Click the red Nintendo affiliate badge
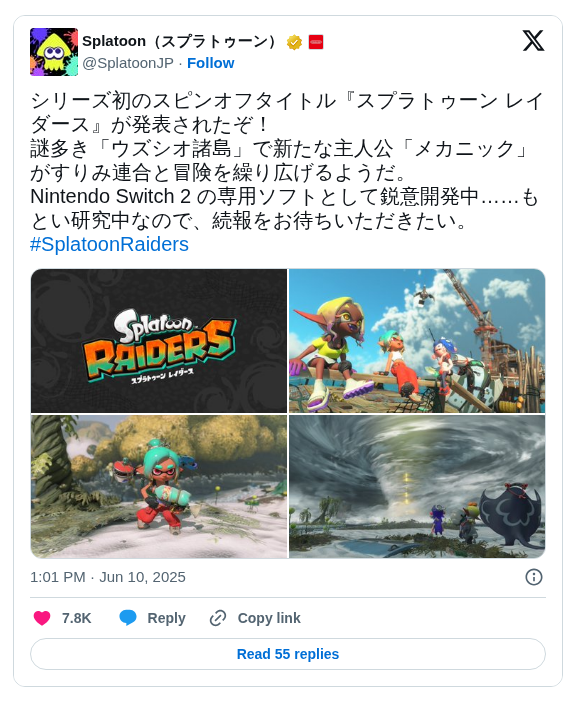The height and width of the screenshot is (702, 580). 316,42
